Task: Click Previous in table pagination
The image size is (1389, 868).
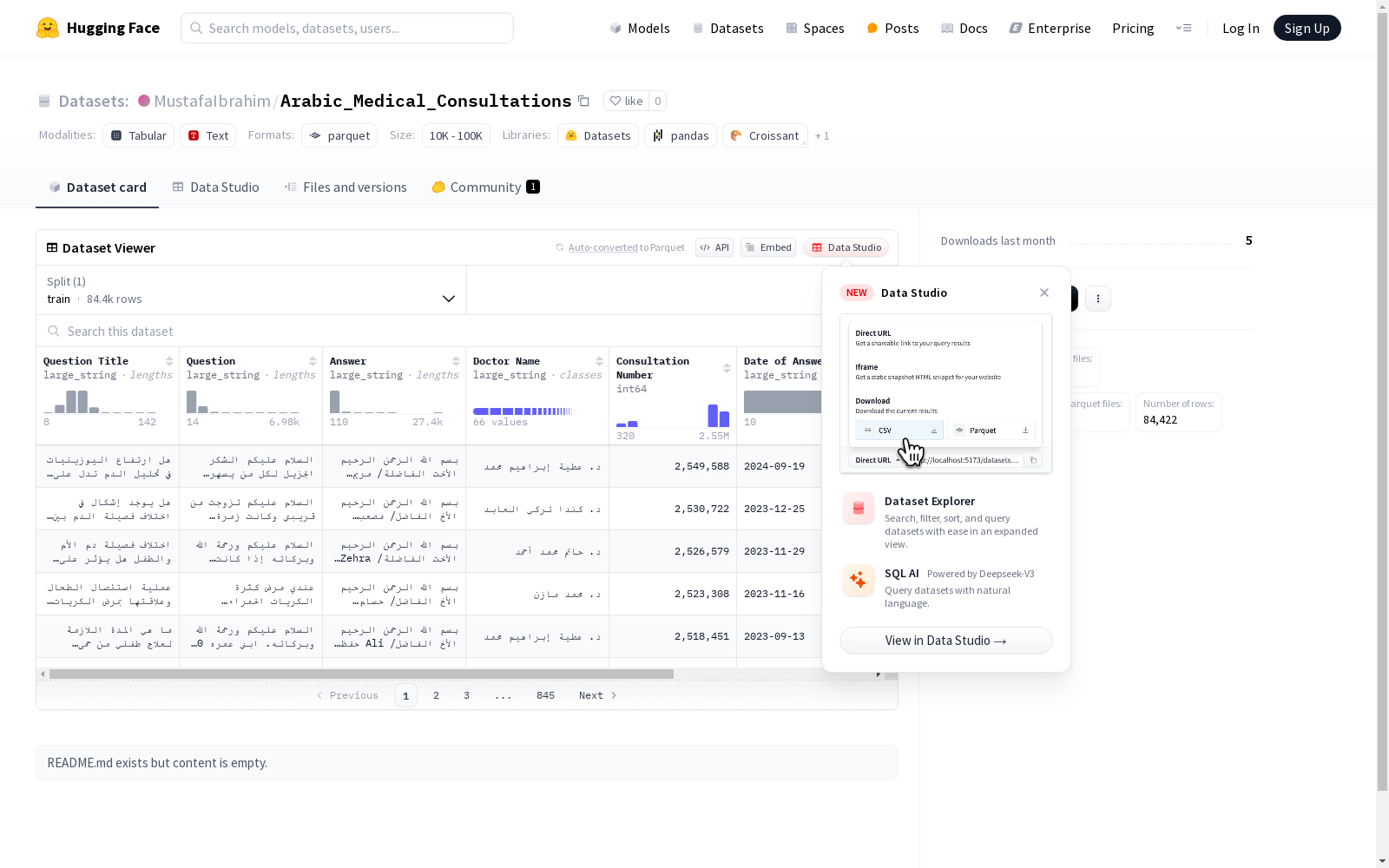Action: pyautogui.click(x=347, y=695)
